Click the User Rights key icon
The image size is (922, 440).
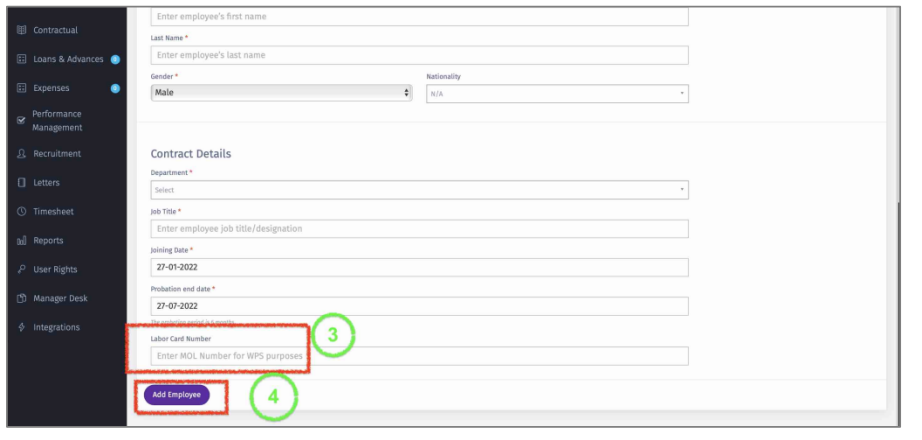tap(22, 270)
